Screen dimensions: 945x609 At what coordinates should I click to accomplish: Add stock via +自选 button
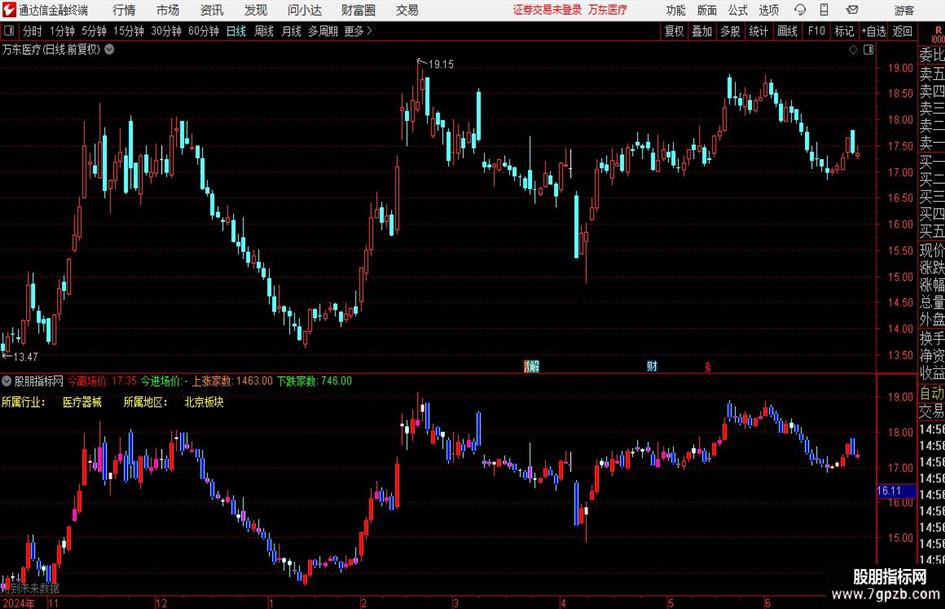coord(874,31)
